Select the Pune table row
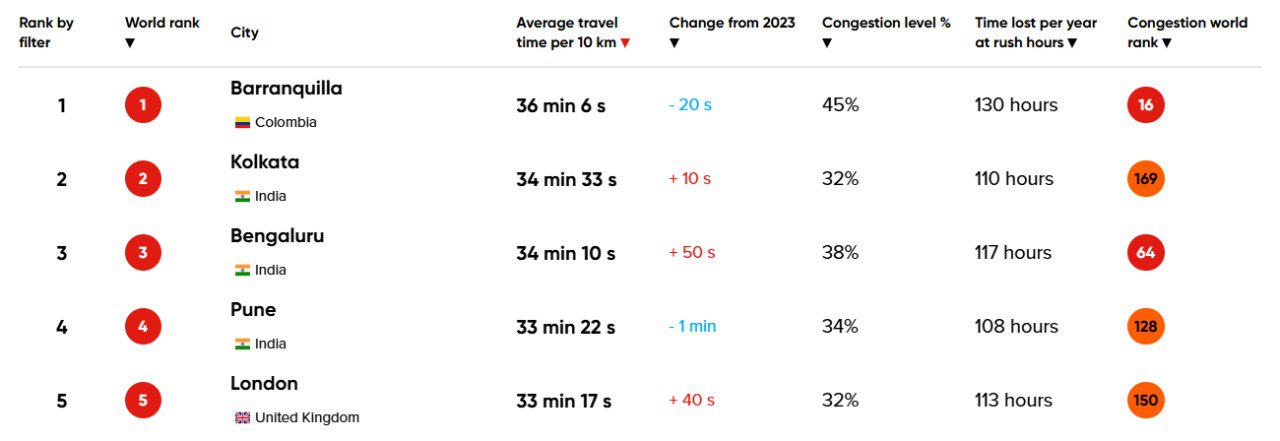 point(640,327)
